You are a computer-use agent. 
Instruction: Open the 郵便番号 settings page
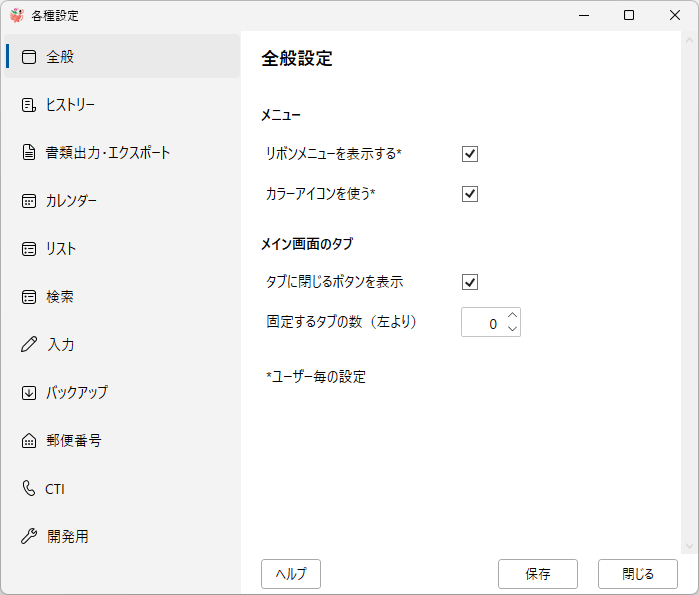coord(73,441)
